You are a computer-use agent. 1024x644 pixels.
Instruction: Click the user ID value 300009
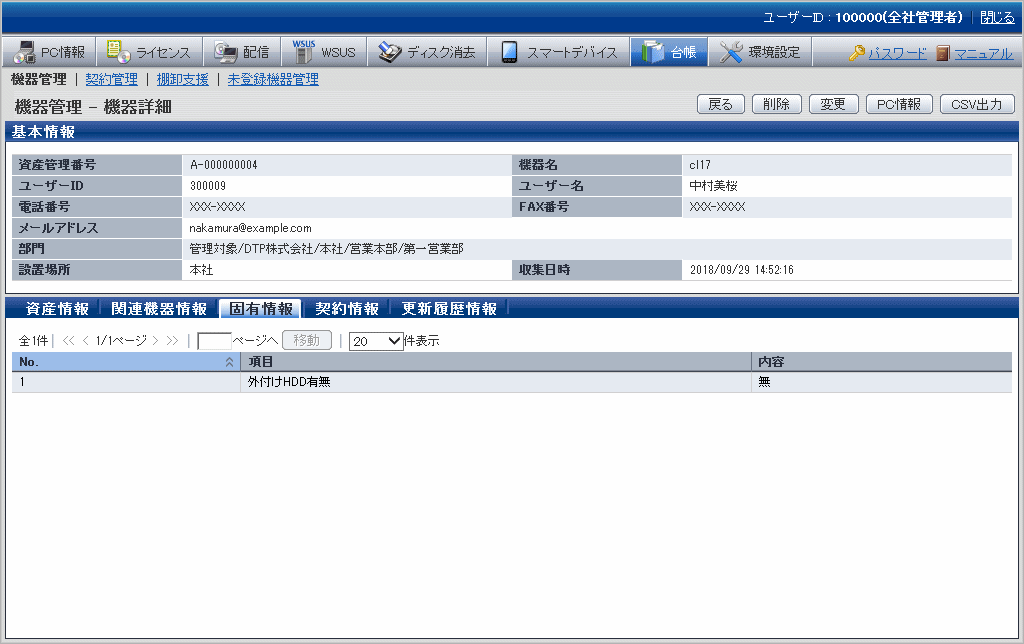click(208, 186)
